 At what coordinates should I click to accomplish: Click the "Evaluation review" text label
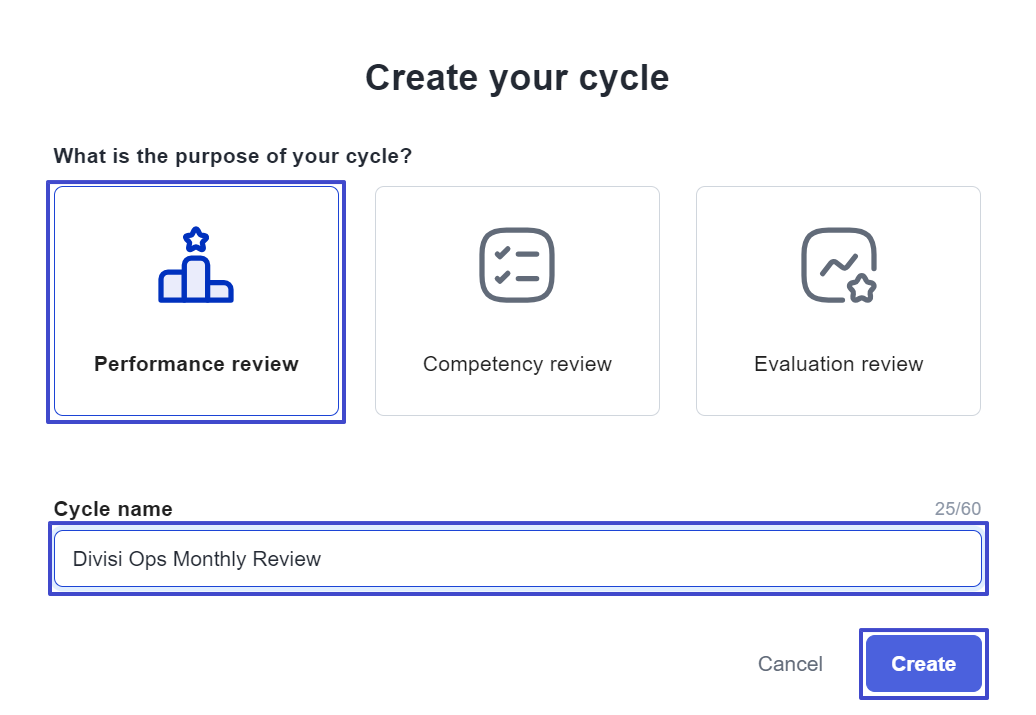click(838, 364)
